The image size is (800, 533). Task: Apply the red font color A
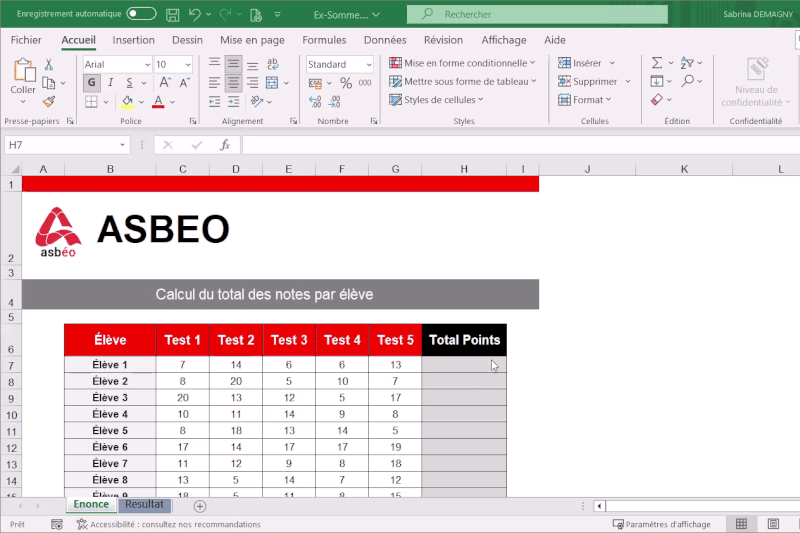coord(158,101)
